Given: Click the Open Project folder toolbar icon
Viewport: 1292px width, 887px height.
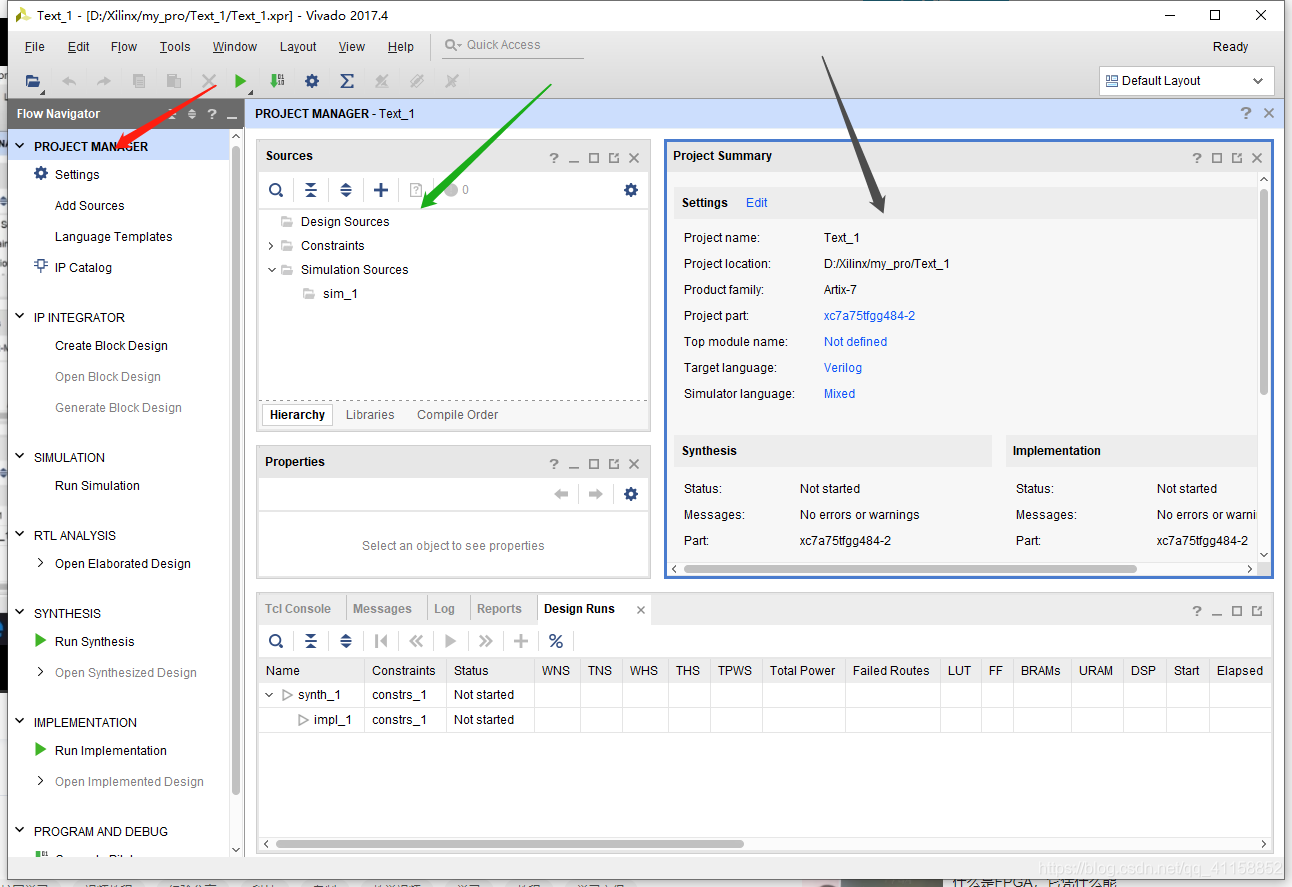Looking at the screenshot, I should 33,81.
